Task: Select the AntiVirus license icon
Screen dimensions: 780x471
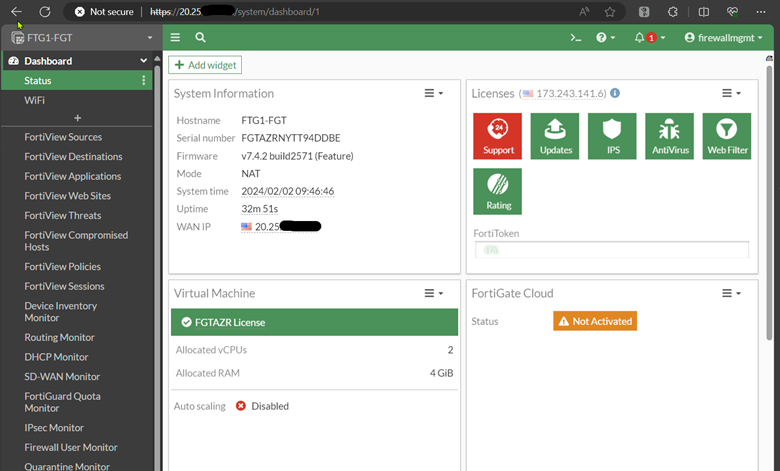Action: point(669,135)
